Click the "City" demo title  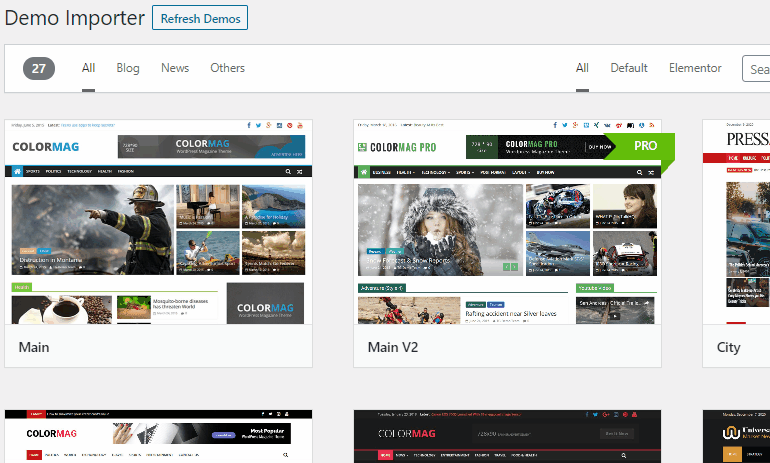click(728, 347)
